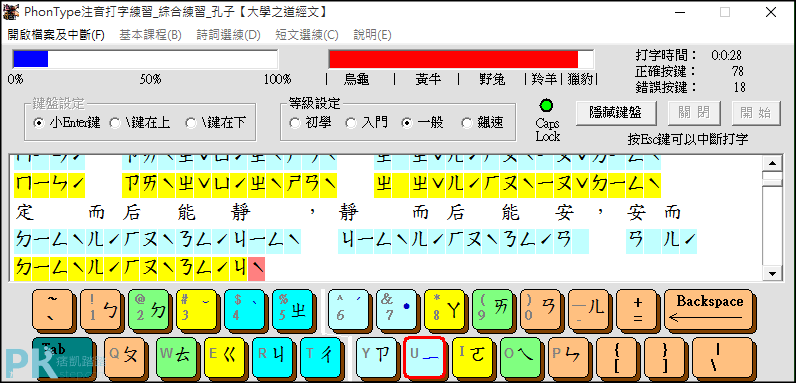The width and height of the screenshot is (796, 383).
Task: Open 基本課程(B) menu
Action: (x=150, y=35)
